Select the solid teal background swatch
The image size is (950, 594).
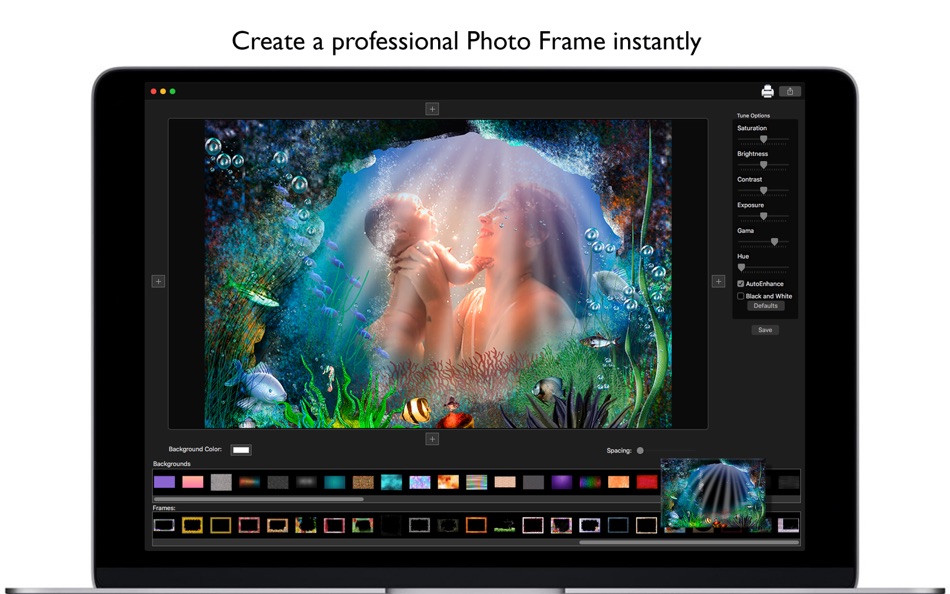tap(334, 482)
